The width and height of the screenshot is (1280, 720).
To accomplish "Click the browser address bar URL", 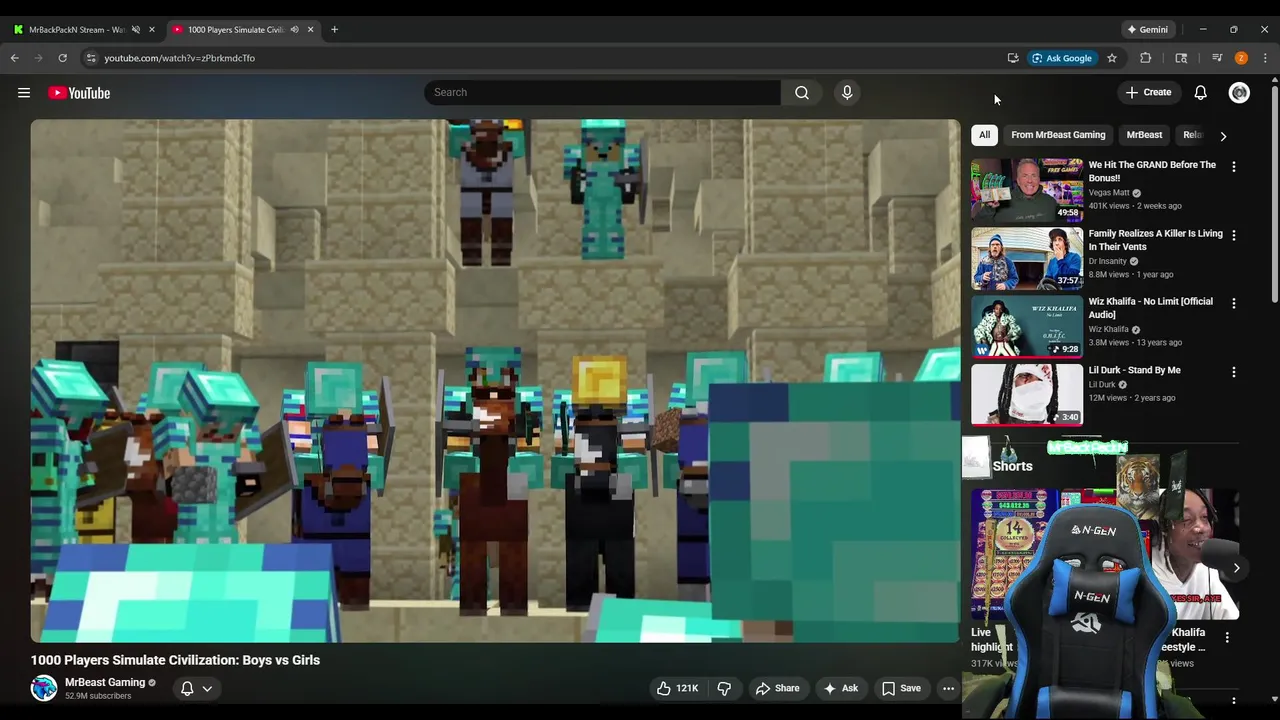I will coord(179,58).
